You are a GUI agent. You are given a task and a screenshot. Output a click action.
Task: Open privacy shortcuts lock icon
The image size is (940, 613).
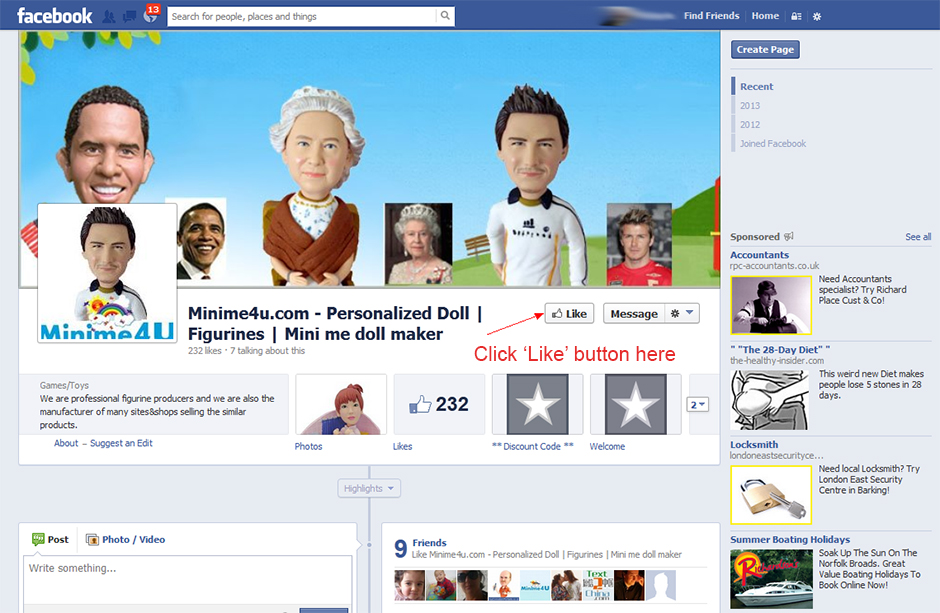pyautogui.click(x=796, y=17)
